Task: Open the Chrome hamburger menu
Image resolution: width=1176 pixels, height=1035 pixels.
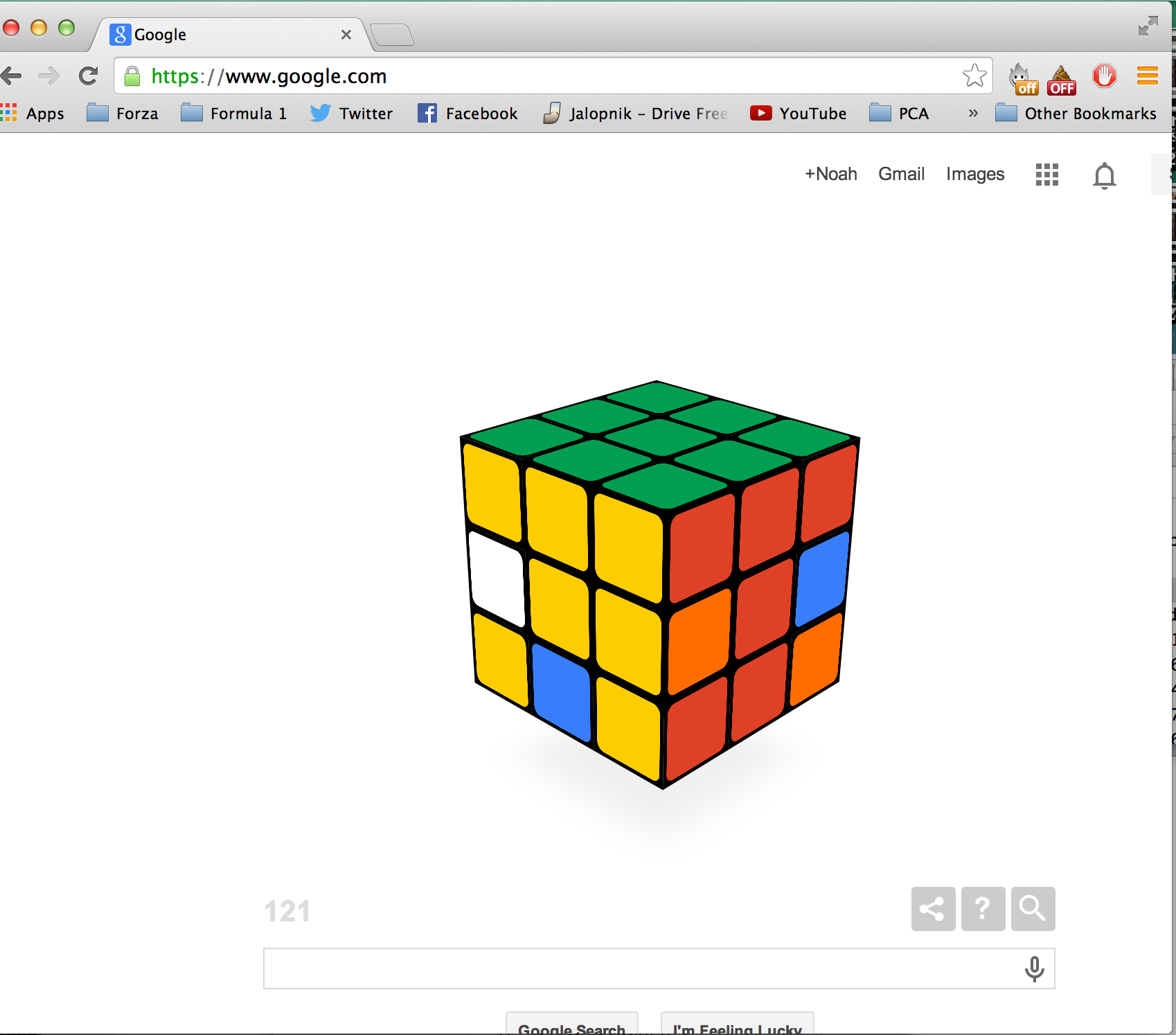Action: pos(1148,76)
